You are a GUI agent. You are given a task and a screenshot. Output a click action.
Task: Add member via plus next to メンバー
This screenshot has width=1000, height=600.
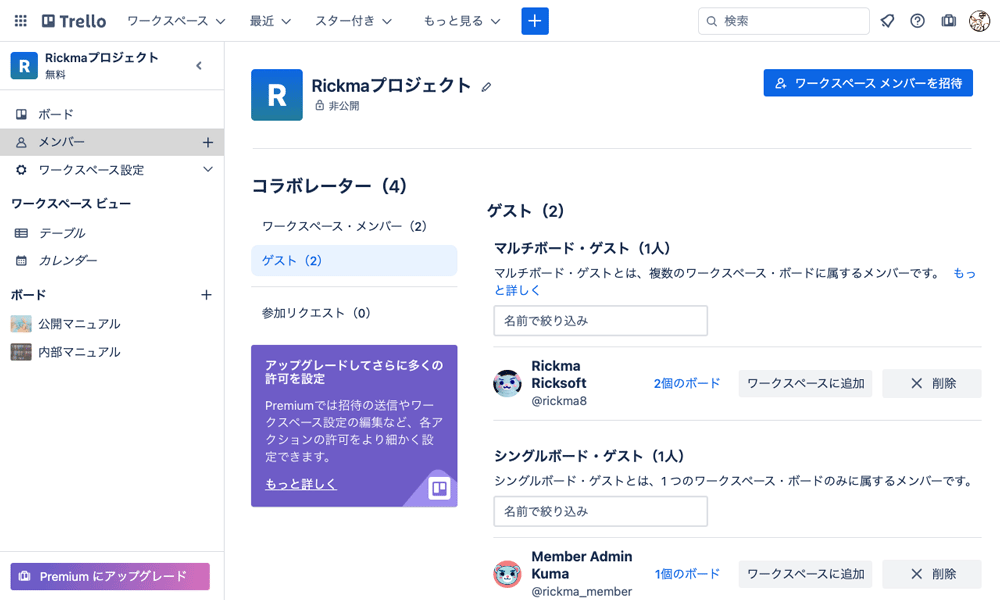[207, 142]
